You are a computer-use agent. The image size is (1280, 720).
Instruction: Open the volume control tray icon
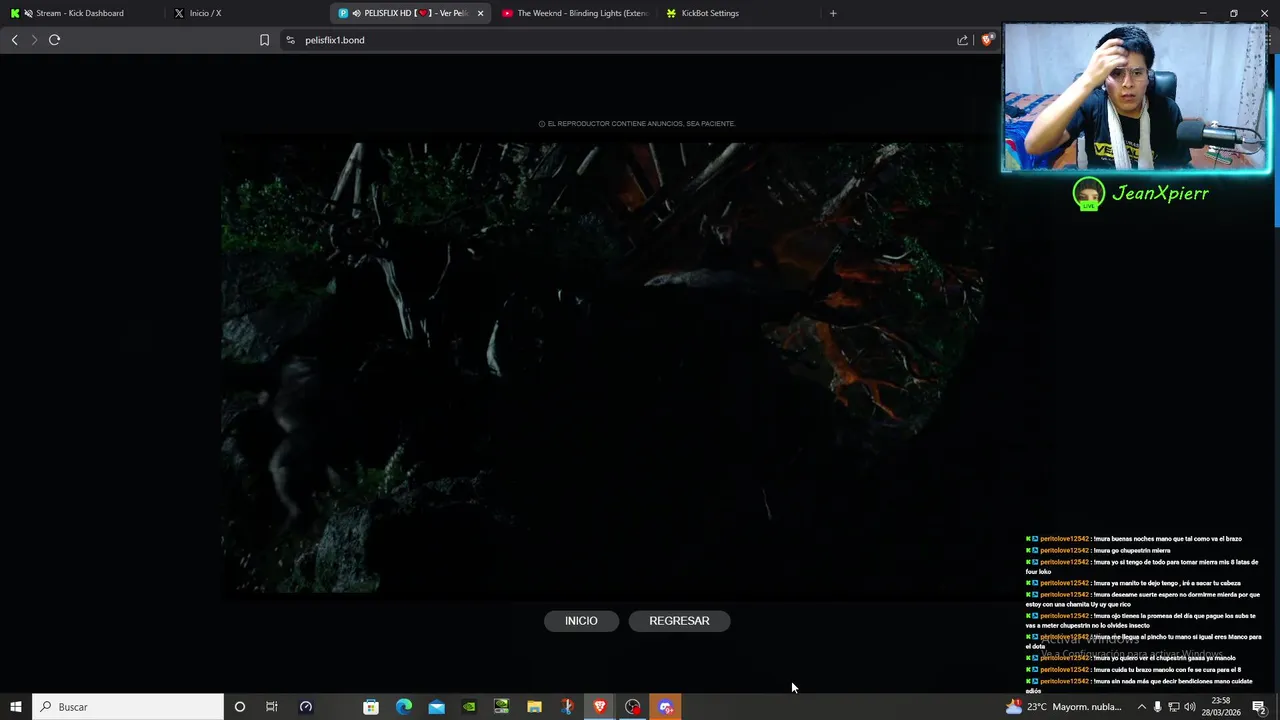1190,707
